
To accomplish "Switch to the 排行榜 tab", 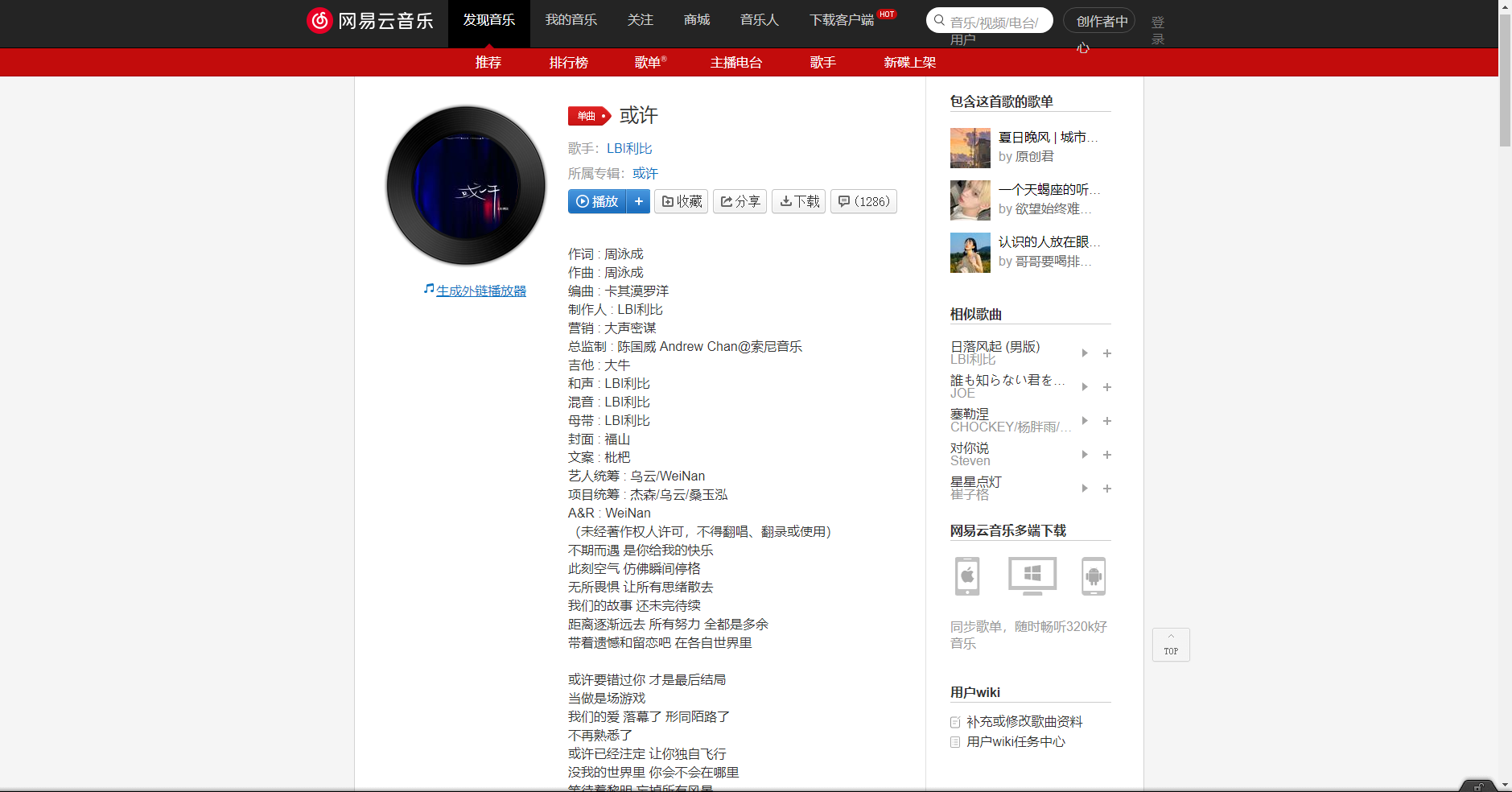I will tap(569, 62).
